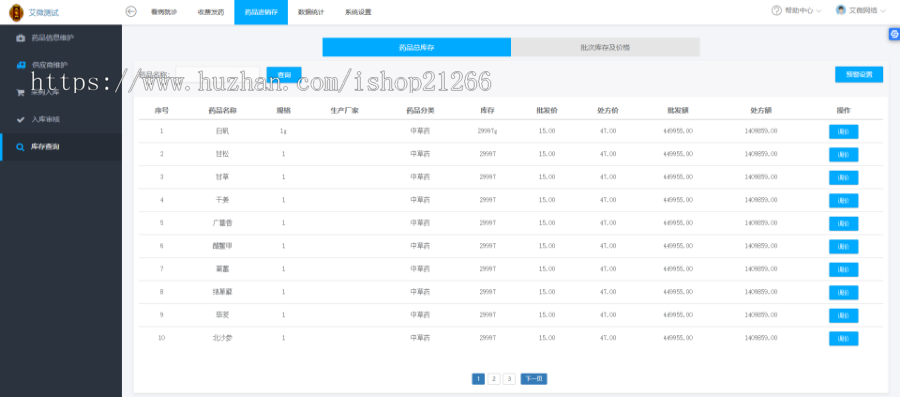Click the 下一页 next page button
The image size is (900, 397).
[534, 379]
